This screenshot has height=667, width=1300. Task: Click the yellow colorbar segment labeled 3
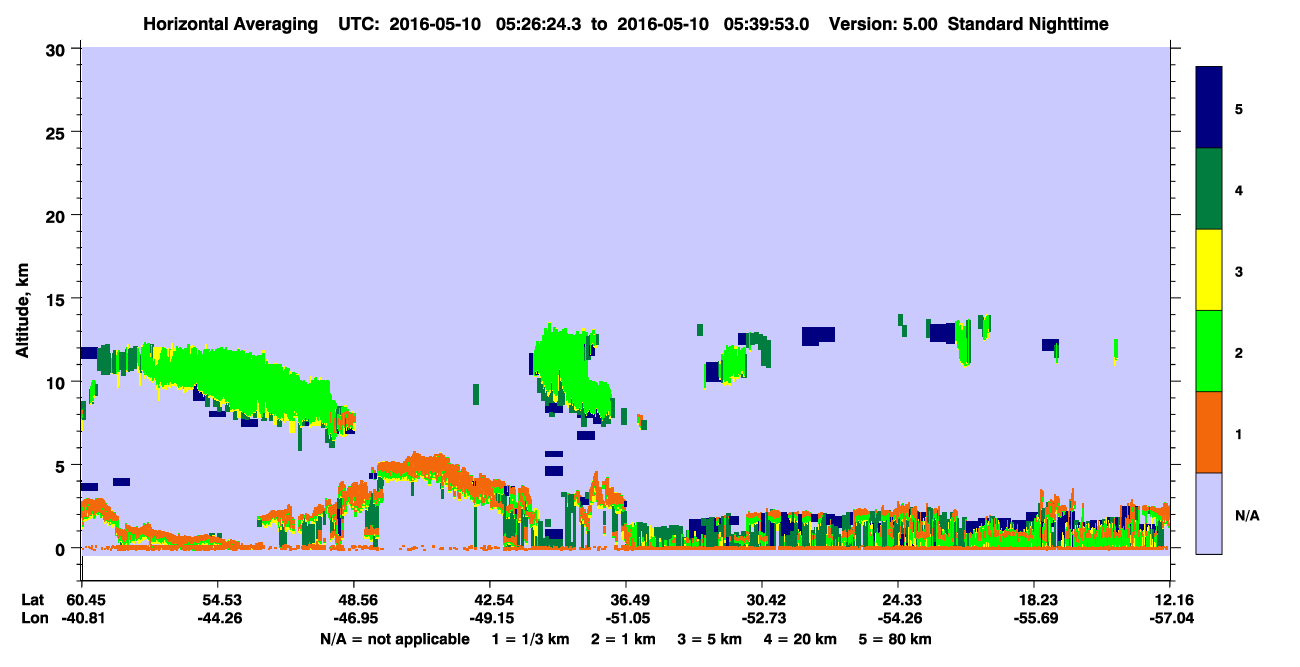(x=1209, y=270)
